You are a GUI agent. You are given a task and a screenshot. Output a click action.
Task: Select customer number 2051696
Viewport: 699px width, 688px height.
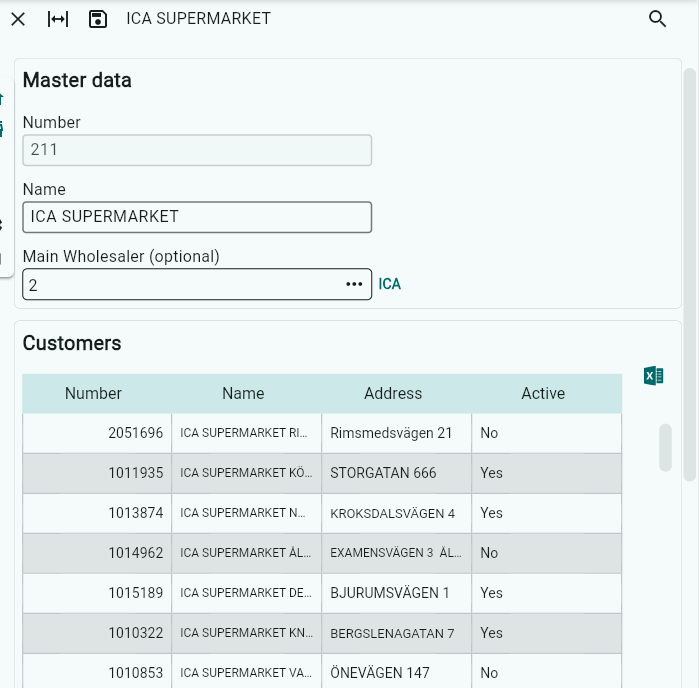(x=136, y=433)
